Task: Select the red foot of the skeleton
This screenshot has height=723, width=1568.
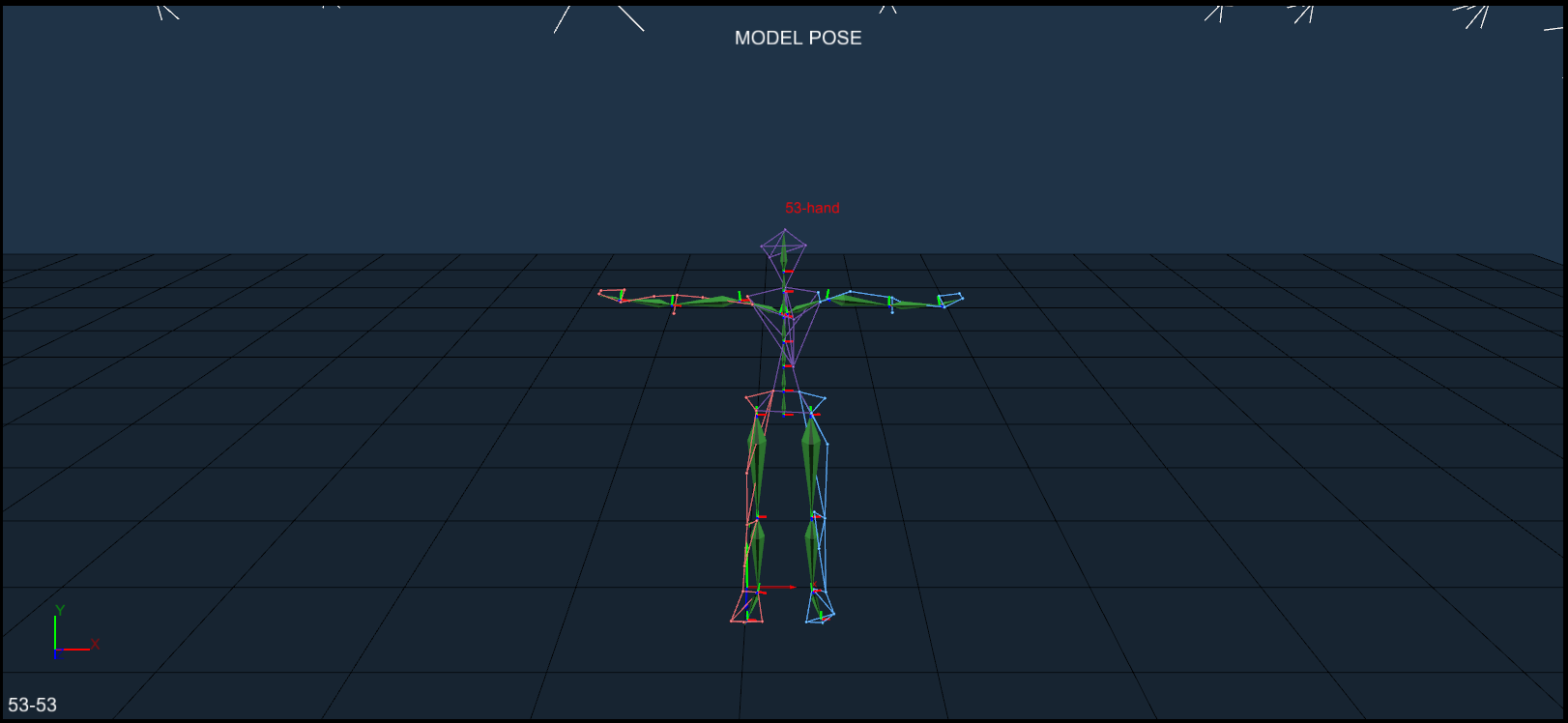Action: point(747,606)
